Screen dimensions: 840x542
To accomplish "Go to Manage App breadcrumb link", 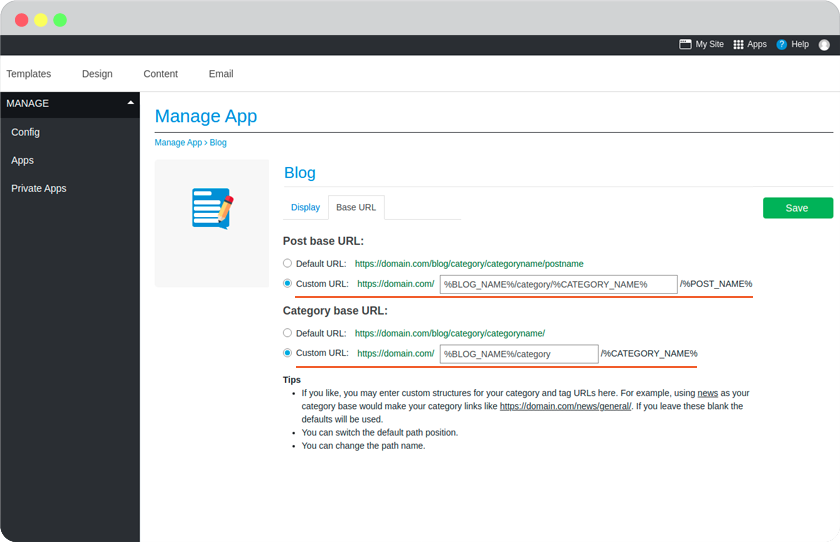I will click(x=178, y=142).
